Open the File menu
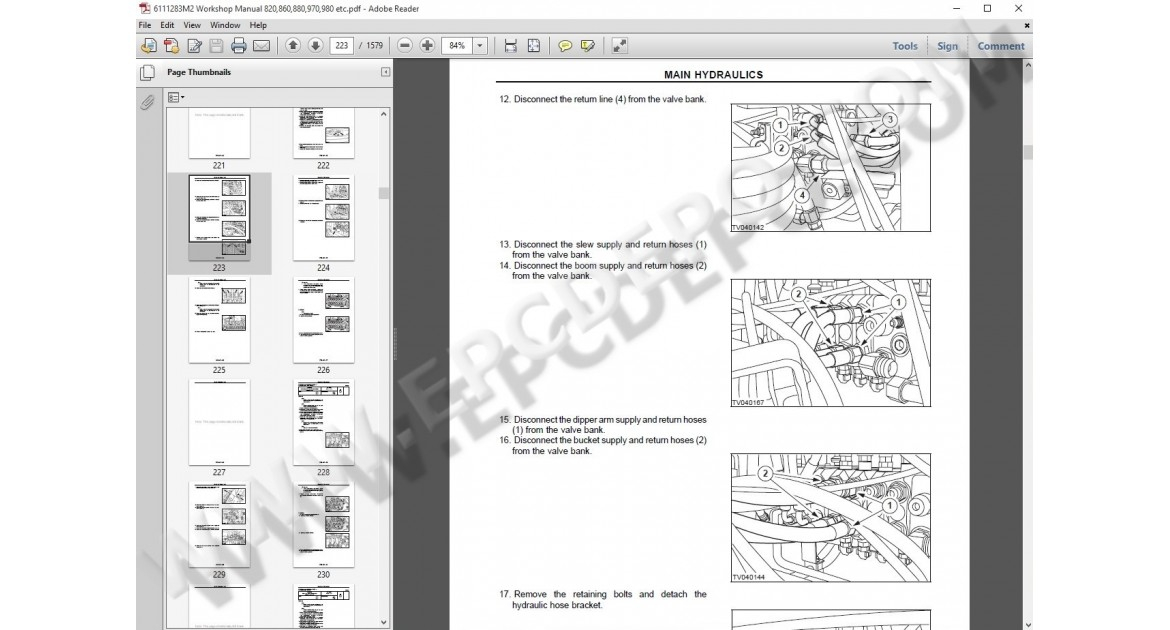 click(145, 25)
